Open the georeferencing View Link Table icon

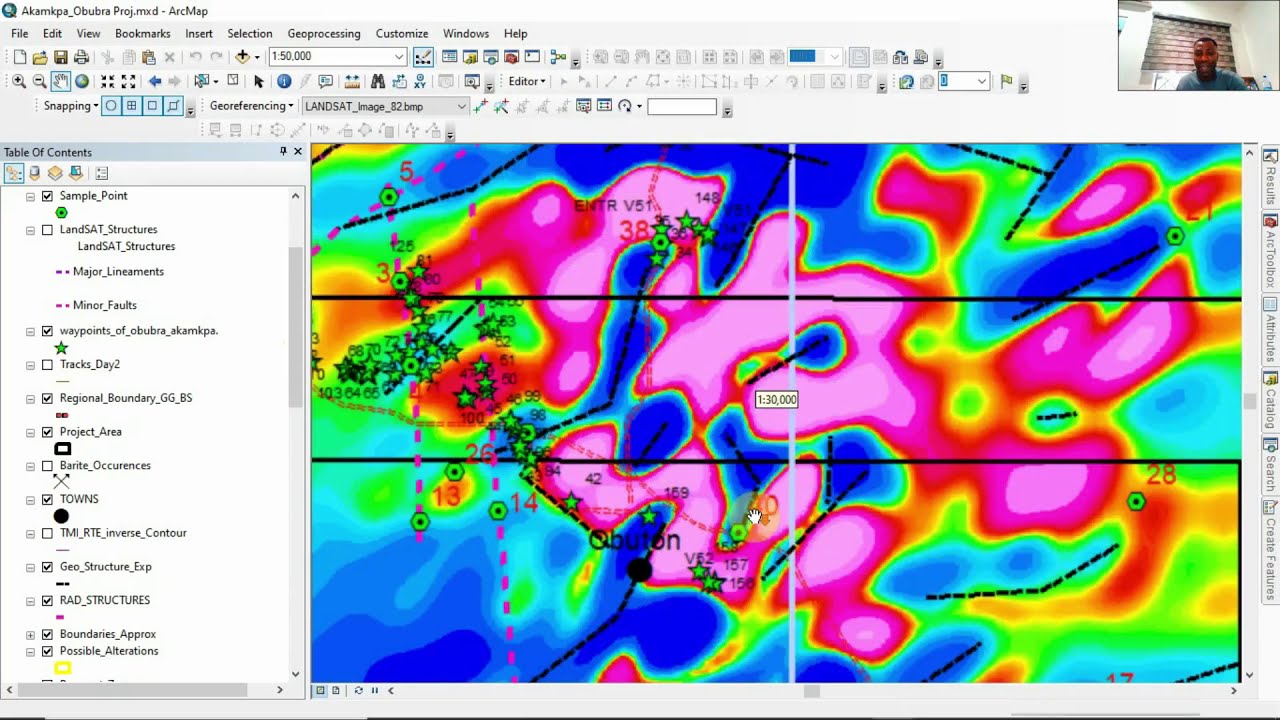(x=604, y=106)
